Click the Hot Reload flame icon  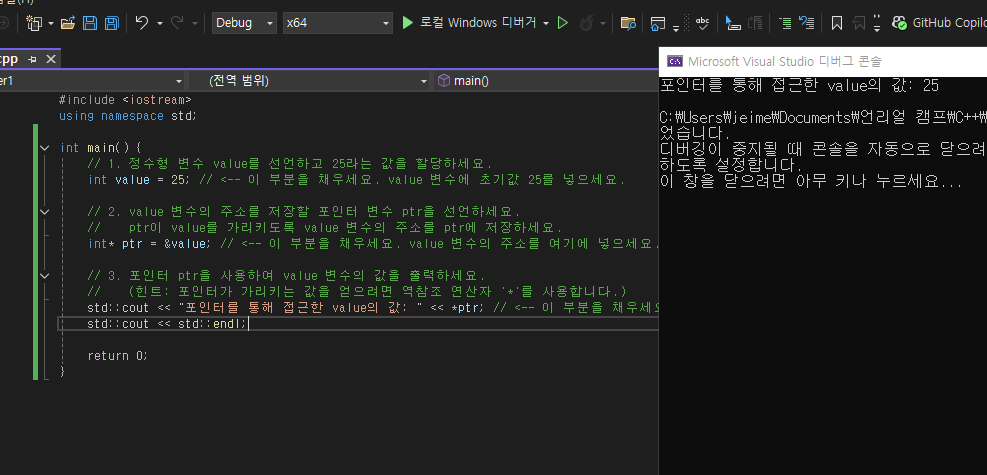[x=587, y=23]
